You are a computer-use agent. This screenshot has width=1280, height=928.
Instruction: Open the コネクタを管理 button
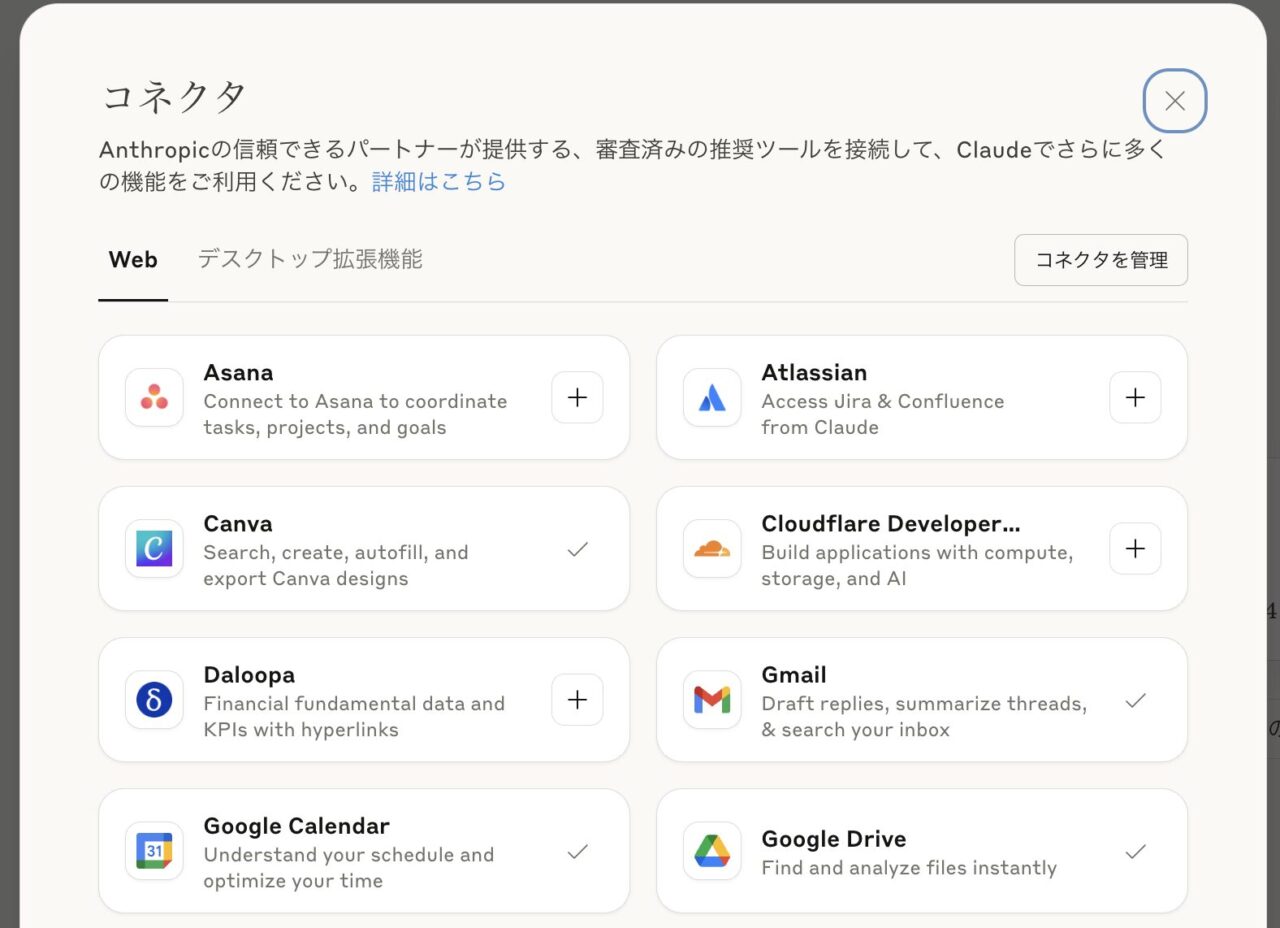(x=1101, y=260)
